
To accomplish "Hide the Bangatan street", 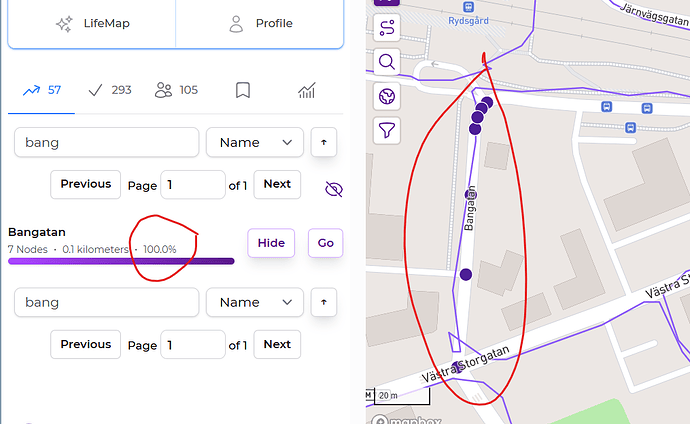I will [x=271, y=243].
